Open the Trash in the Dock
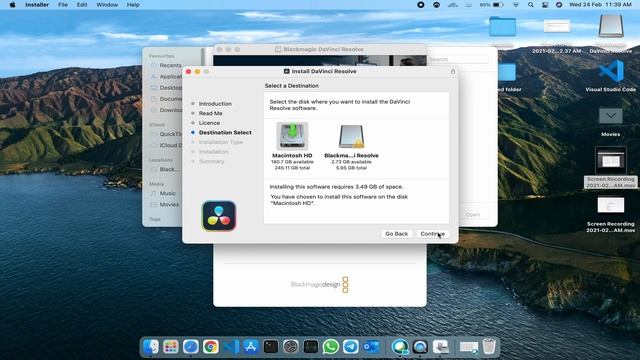 point(489,347)
